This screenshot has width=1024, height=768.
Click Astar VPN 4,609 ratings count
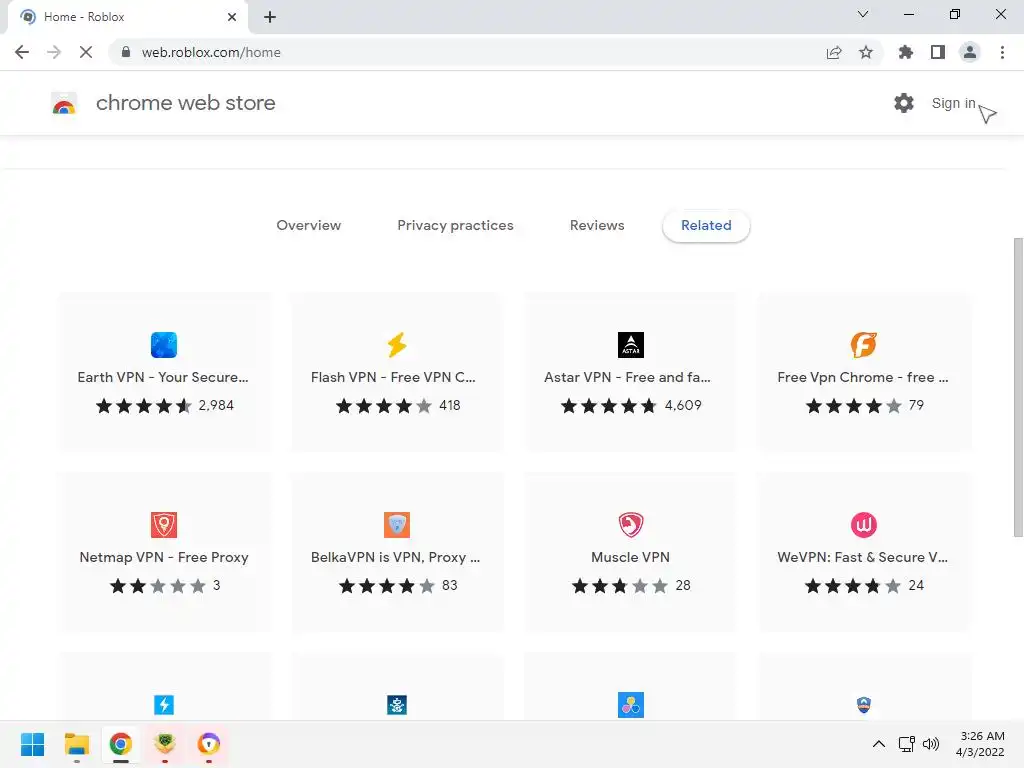click(x=683, y=406)
